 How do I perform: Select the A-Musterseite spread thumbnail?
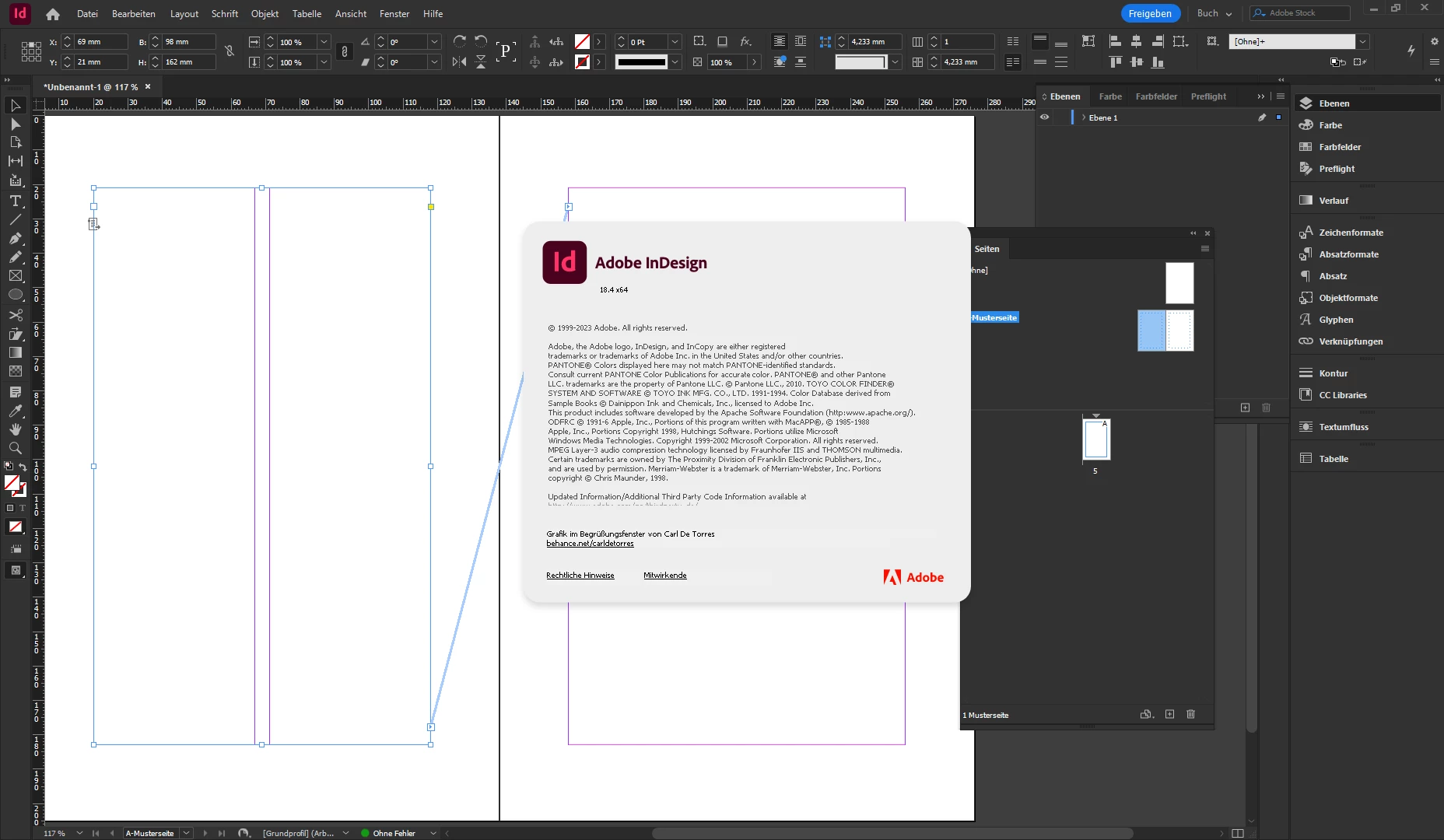pos(1165,331)
